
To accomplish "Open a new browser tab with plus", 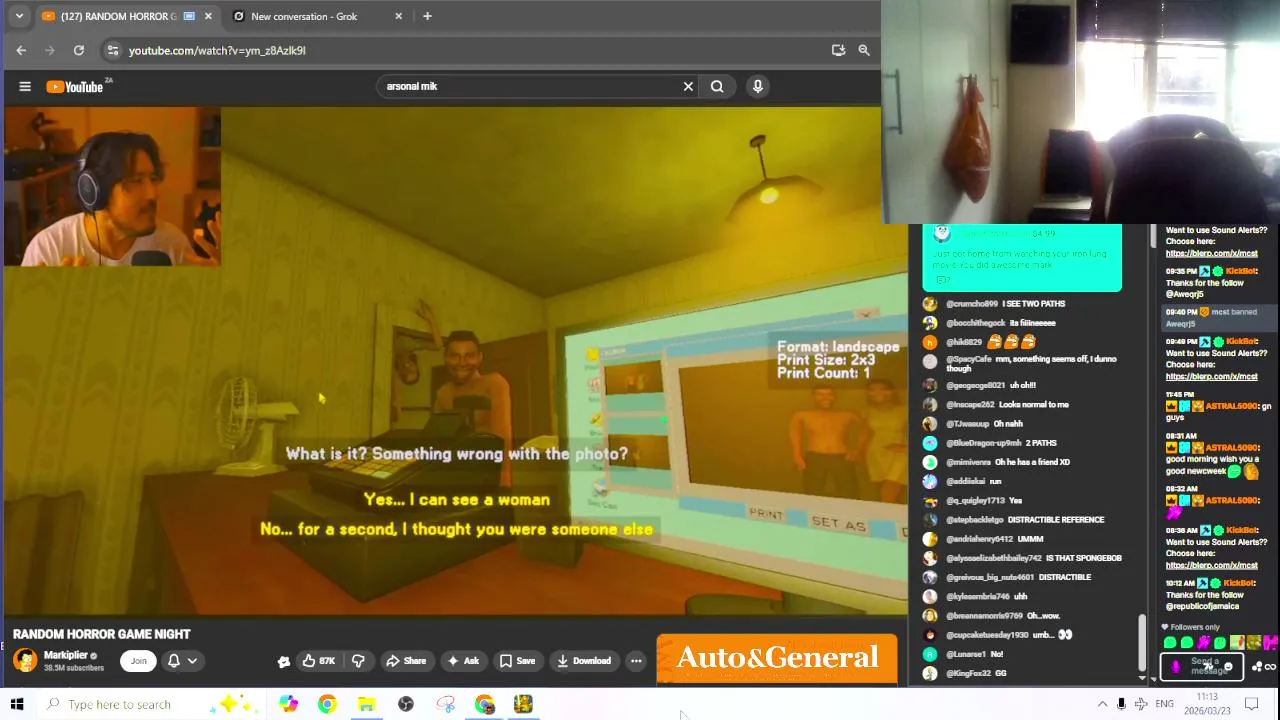I will point(427,16).
